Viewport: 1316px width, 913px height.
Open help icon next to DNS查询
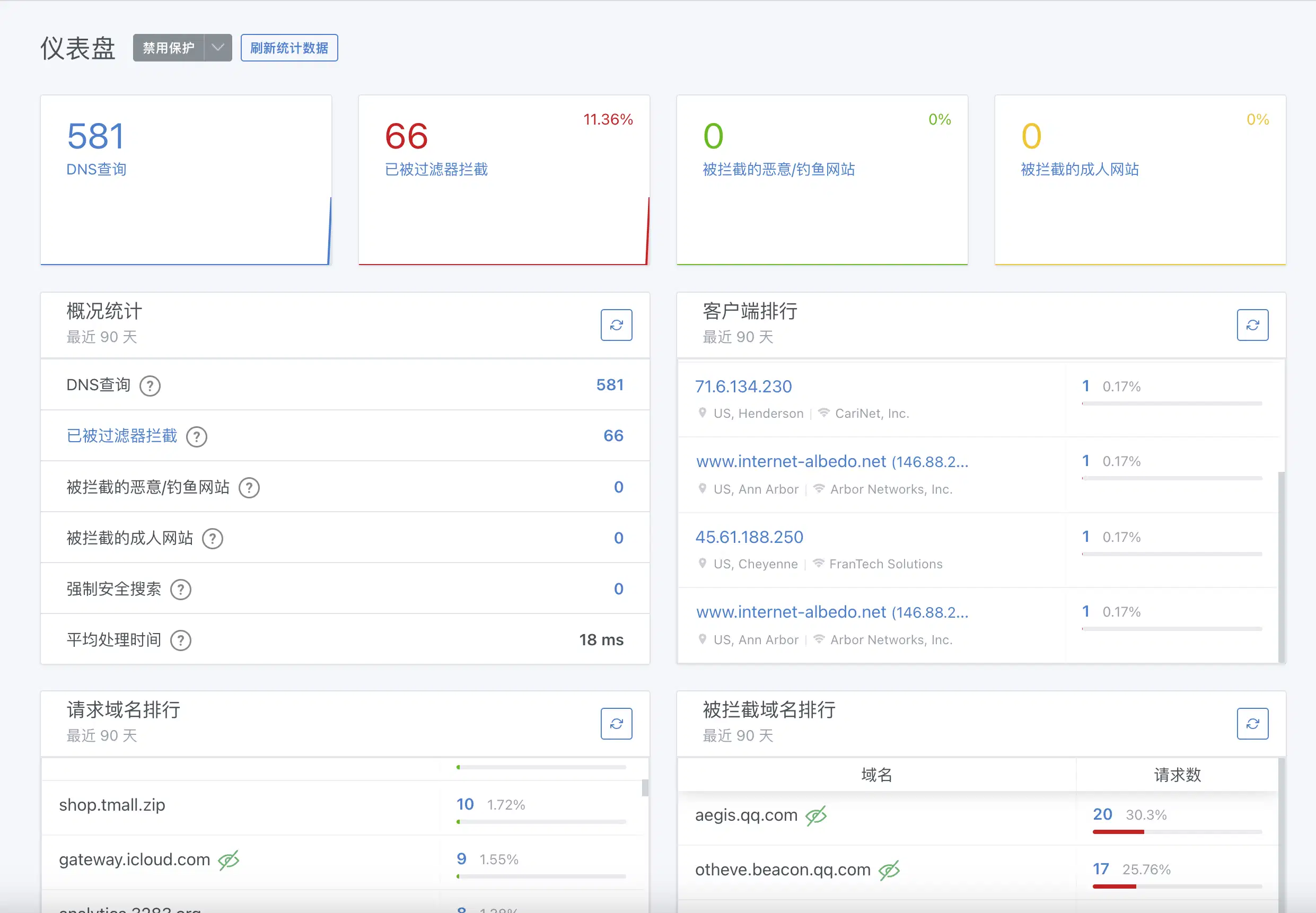pyautogui.click(x=150, y=386)
